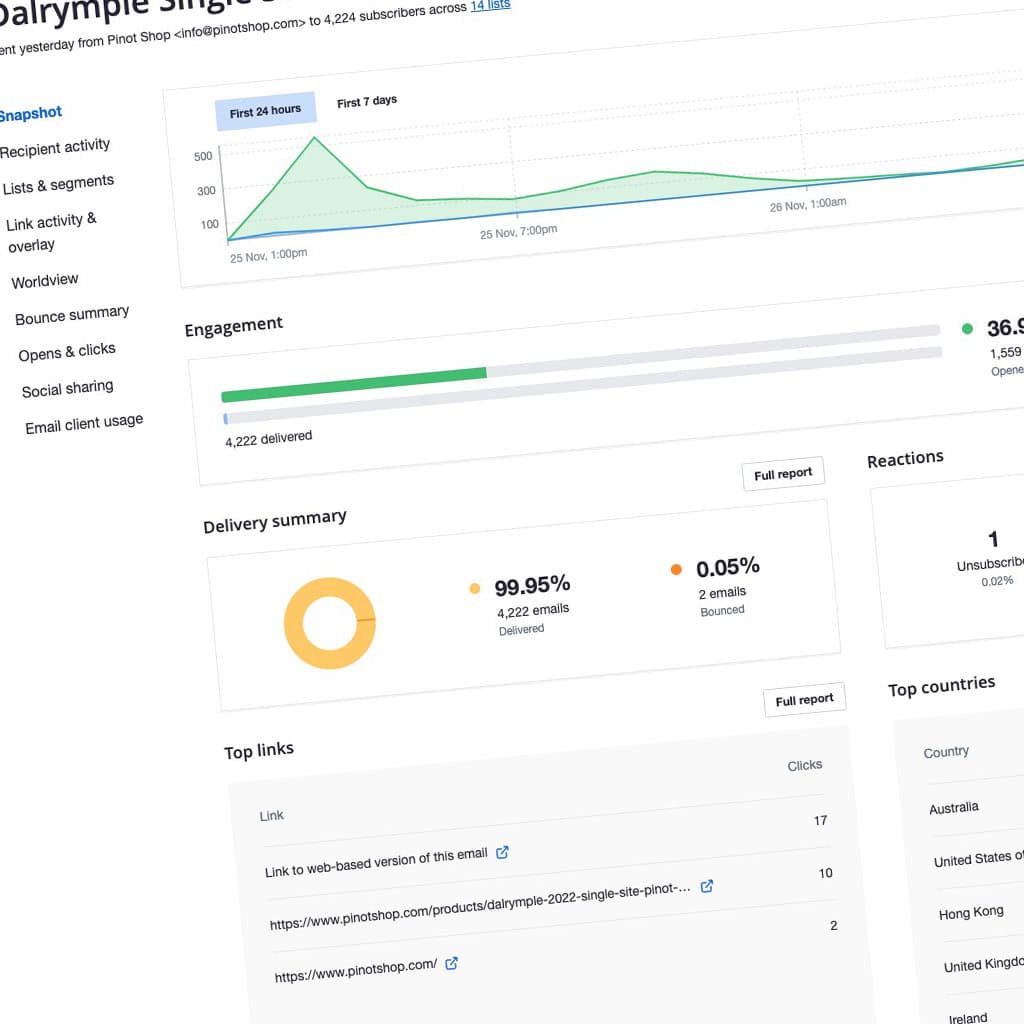Go to Lists & segments section
1024x1024 pixels.
coord(58,185)
